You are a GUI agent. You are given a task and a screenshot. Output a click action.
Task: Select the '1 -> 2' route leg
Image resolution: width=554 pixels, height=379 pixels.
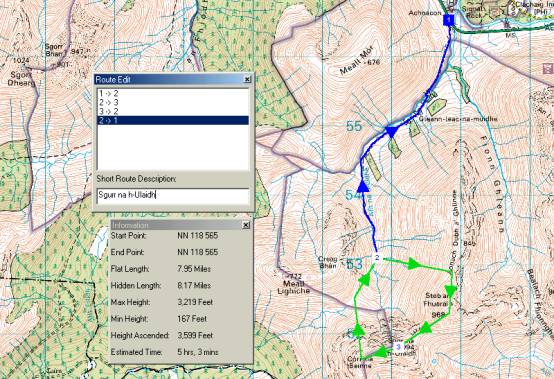point(173,94)
